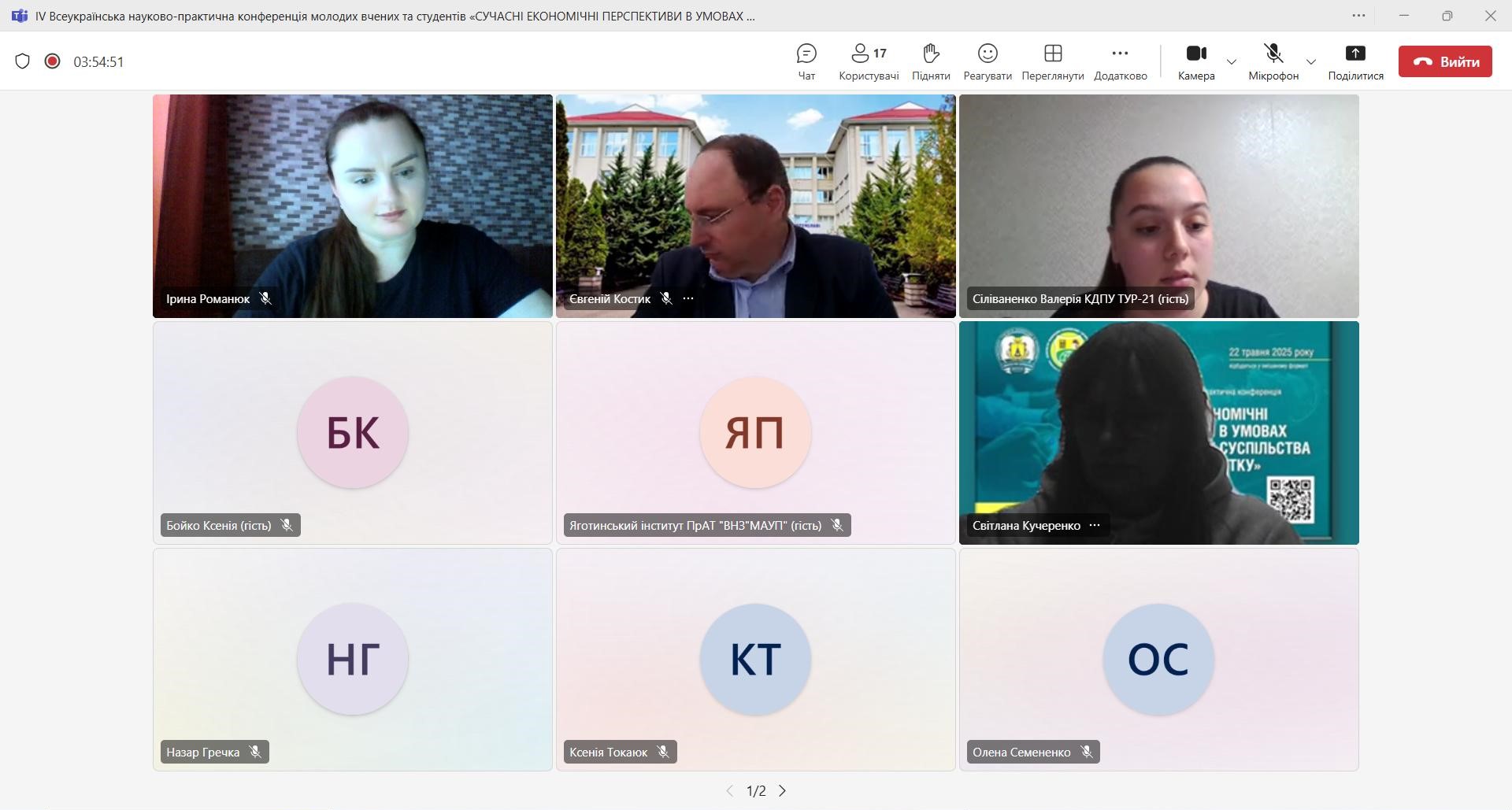Image resolution: width=1512 pixels, height=810 pixels.
Task: Toggle the camera on or off
Action: pyautogui.click(x=1195, y=62)
